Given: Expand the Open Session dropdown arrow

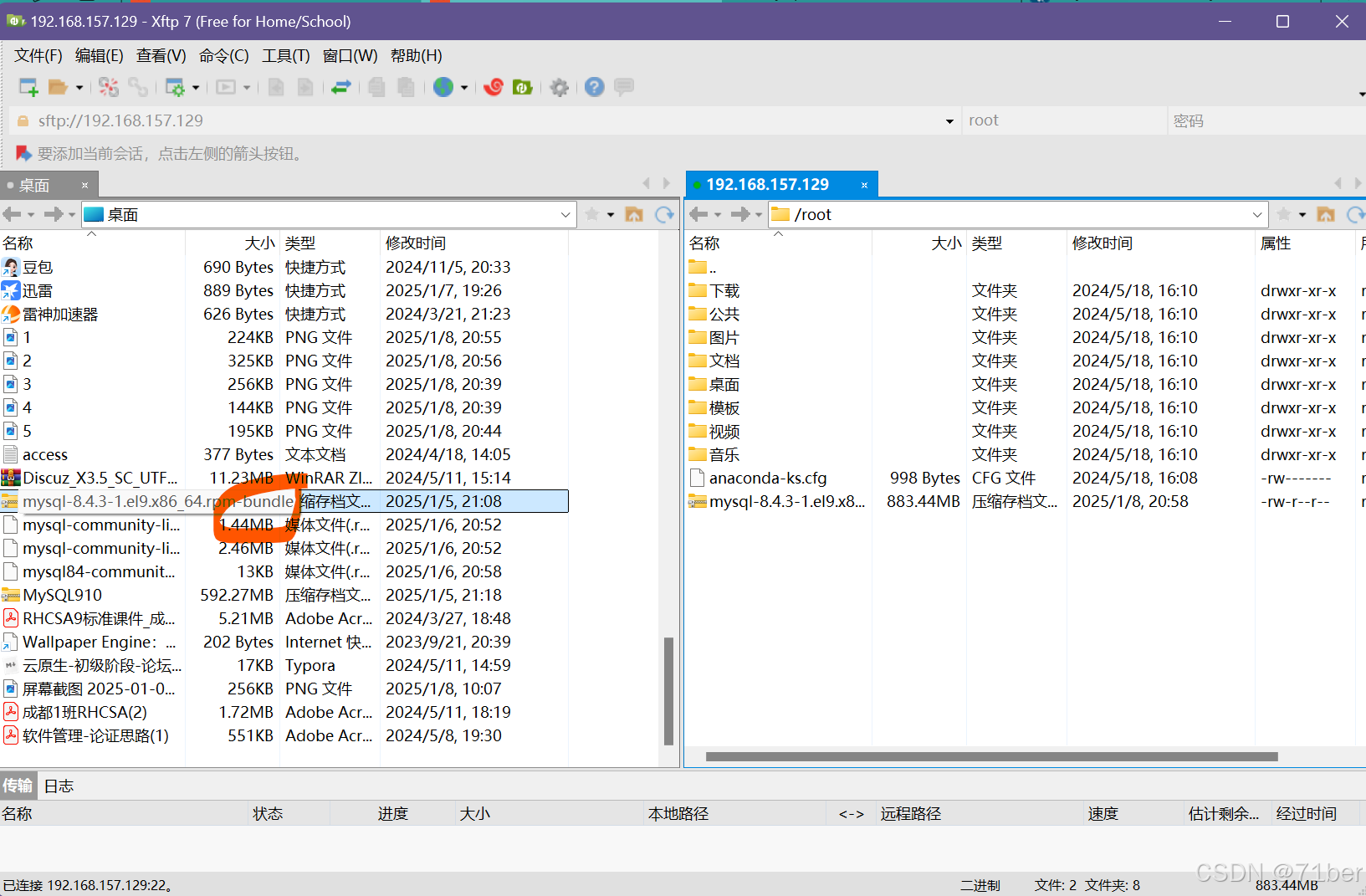Looking at the screenshot, I should click(x=79, y=87).
